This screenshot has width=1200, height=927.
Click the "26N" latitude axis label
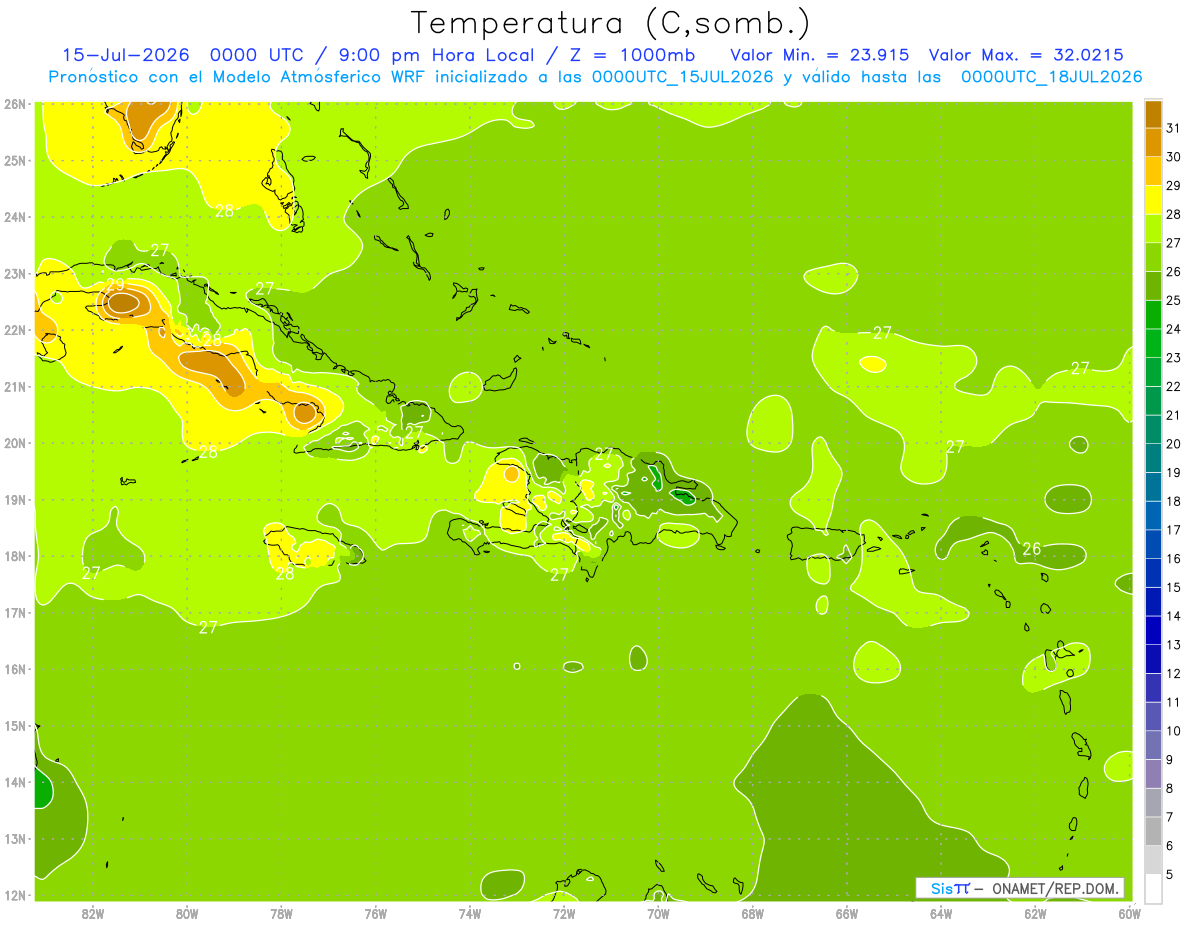point(15,104)
